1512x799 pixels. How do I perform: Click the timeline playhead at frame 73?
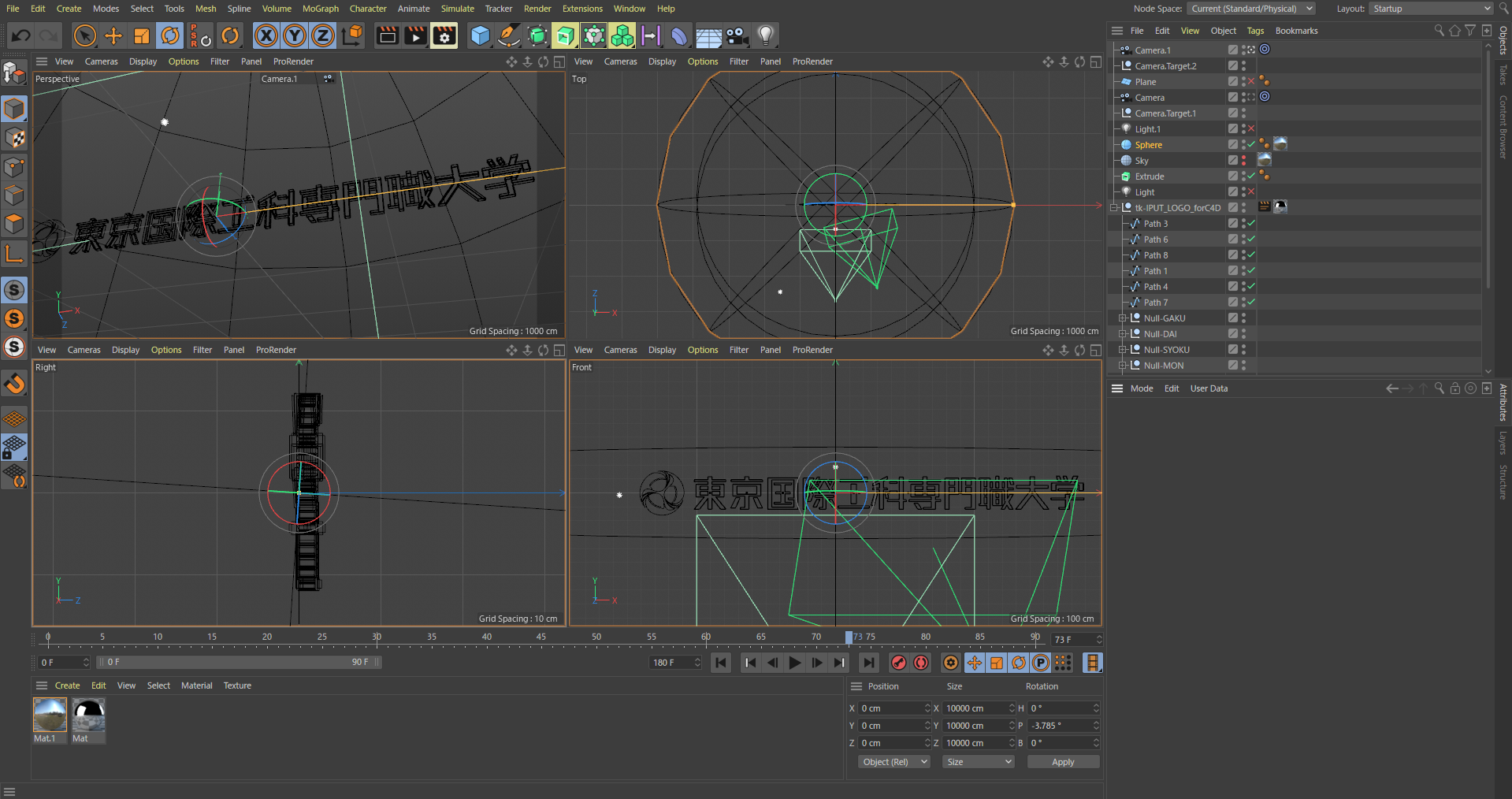[849, 637]
